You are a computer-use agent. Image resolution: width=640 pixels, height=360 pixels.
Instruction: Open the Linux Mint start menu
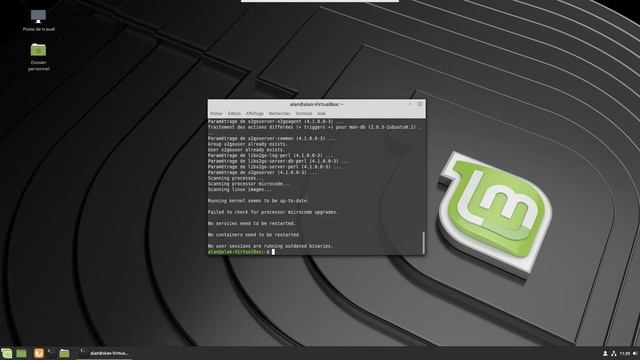coord(7,353)
